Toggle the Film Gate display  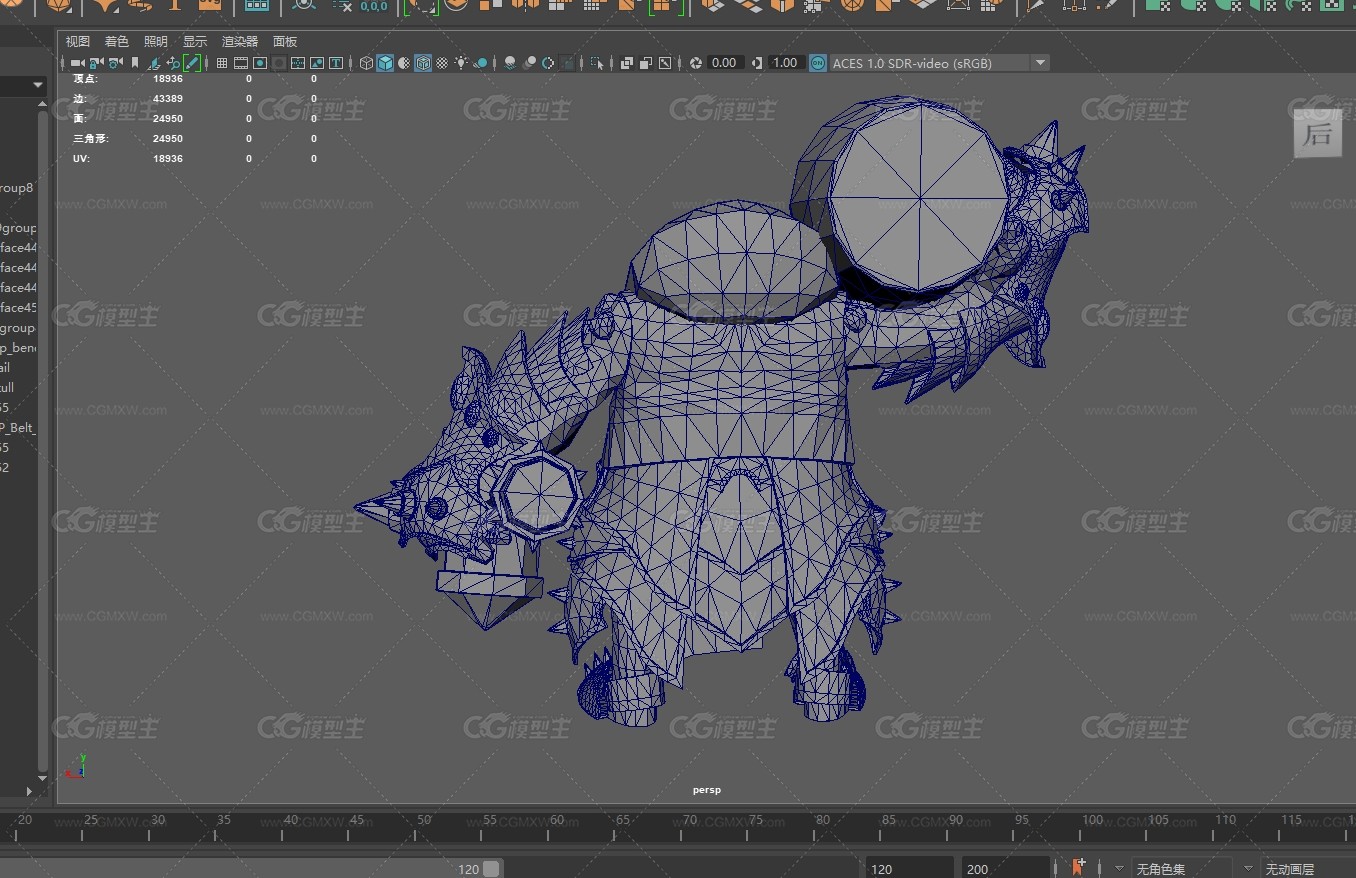coord(241,63)
